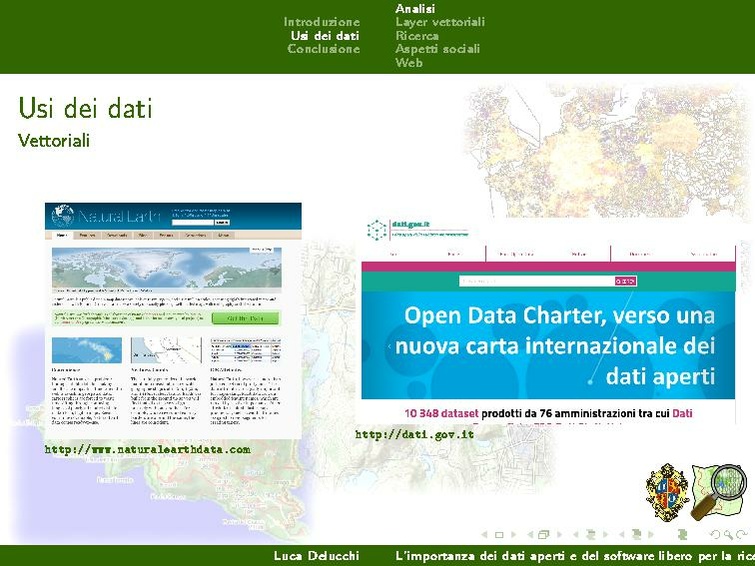Open the Web subsection
755x566 pixels.
click(409, 63)
